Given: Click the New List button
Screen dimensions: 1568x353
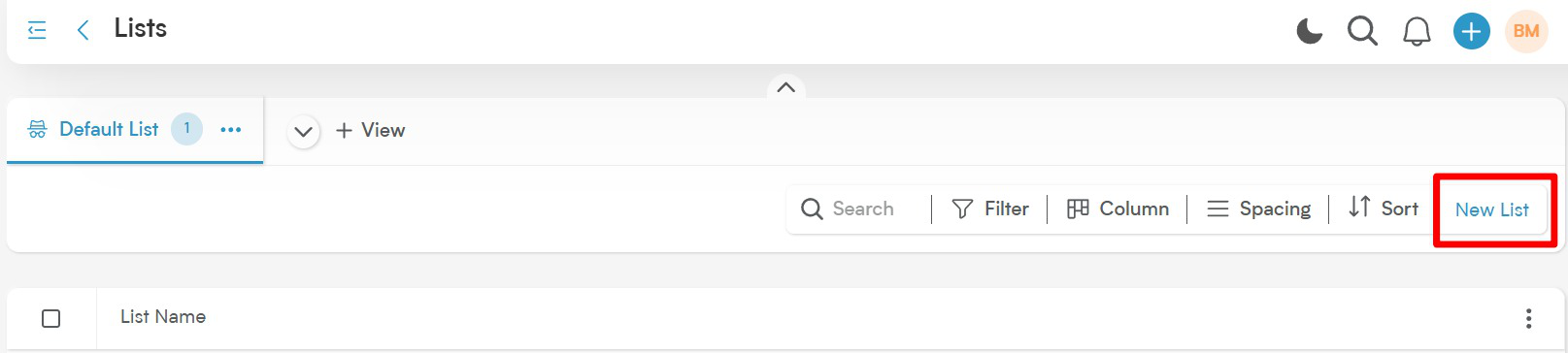Looking at the screenshot, I should point(1491,209).
